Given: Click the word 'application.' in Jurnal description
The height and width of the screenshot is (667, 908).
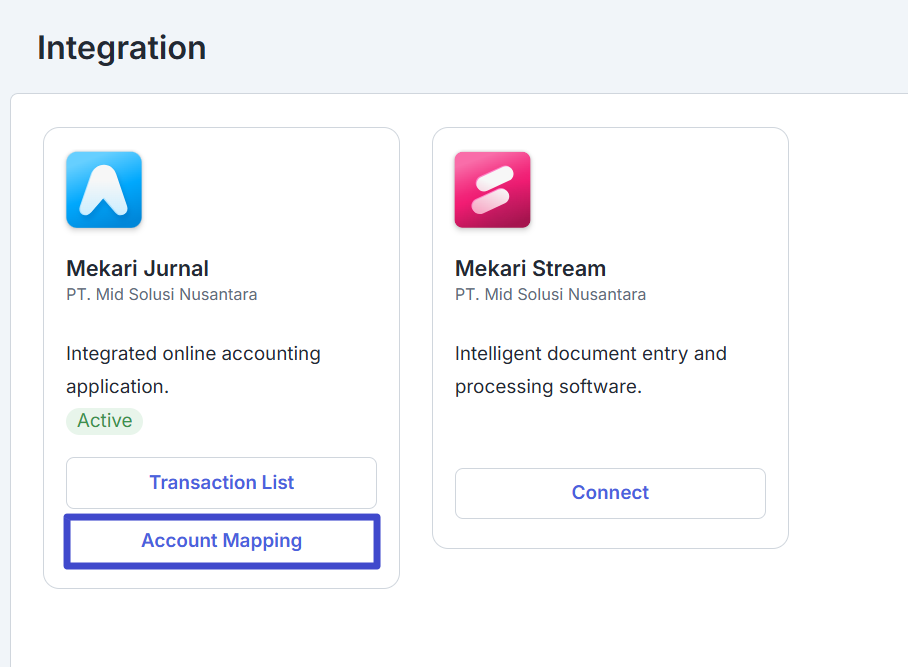Looking at the screenshot, I should point(118,387).
